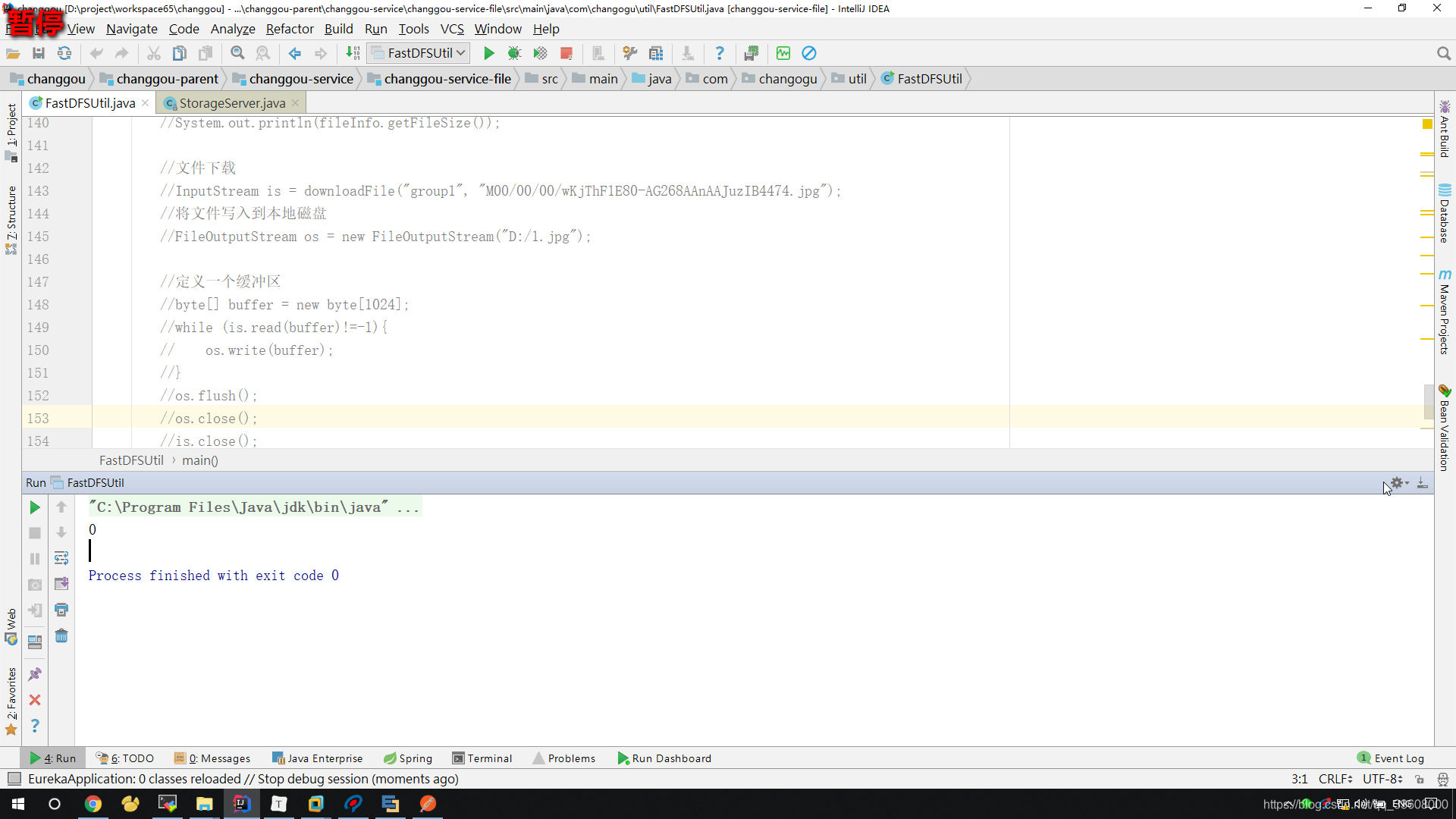Image resolution: width=1456 pixels, height=819 pixels.
Task: Click the util folder breadcrumb
Action: tap(849, 79)
